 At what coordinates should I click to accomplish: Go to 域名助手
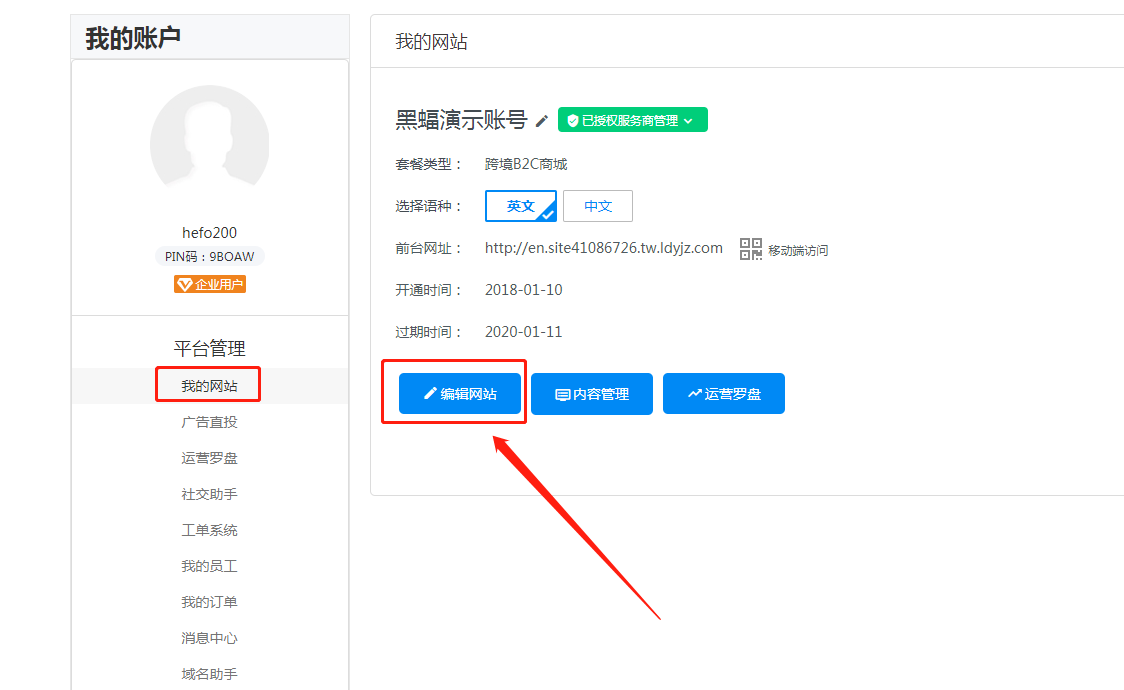click(208, 673)
